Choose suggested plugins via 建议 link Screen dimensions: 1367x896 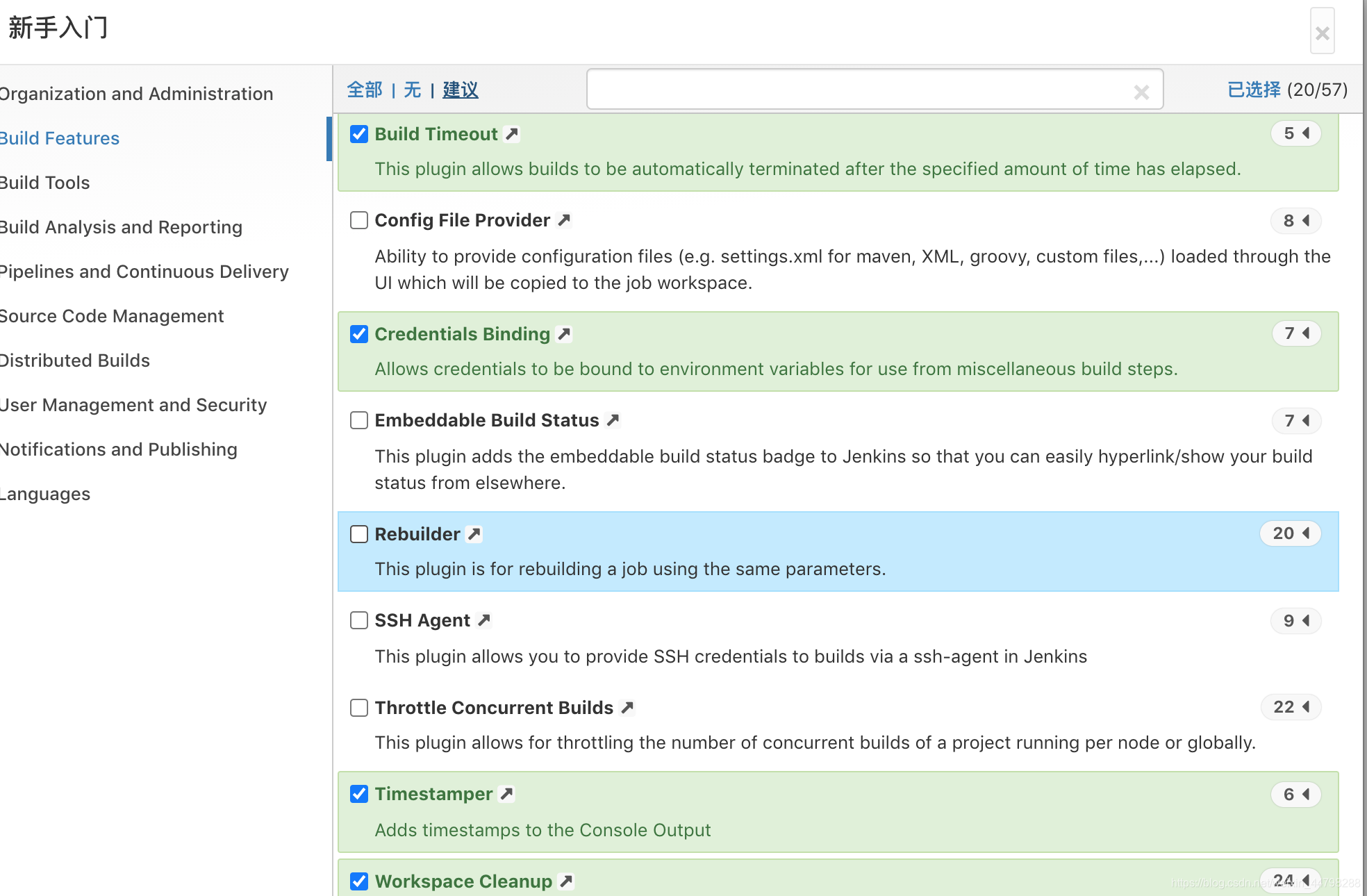pyautogui.click(x=461, y=90)
